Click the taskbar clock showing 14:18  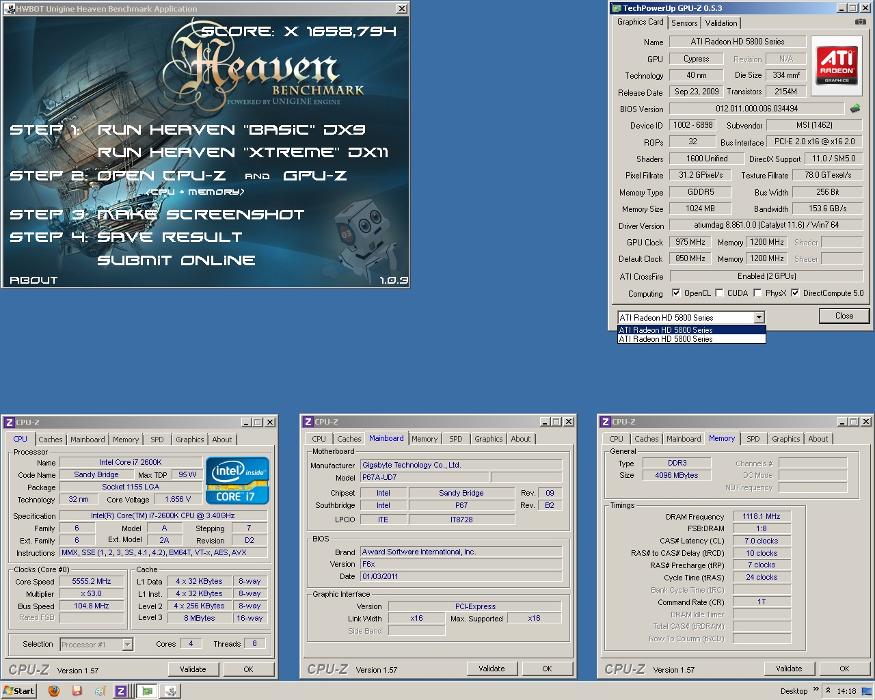pos(847,691)
